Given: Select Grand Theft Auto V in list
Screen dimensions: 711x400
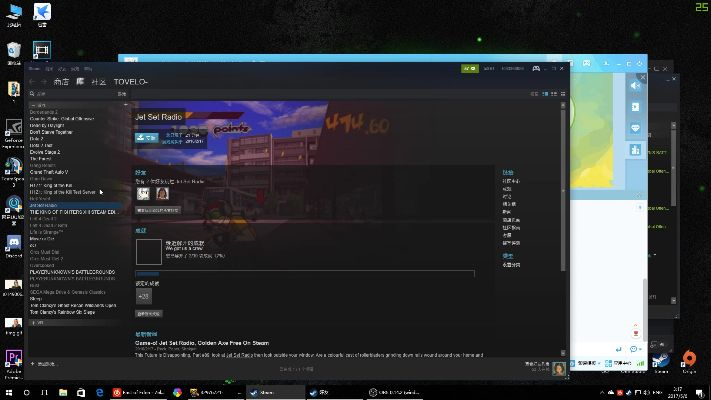Looking at the screenshot, I should tap(49, 172).
